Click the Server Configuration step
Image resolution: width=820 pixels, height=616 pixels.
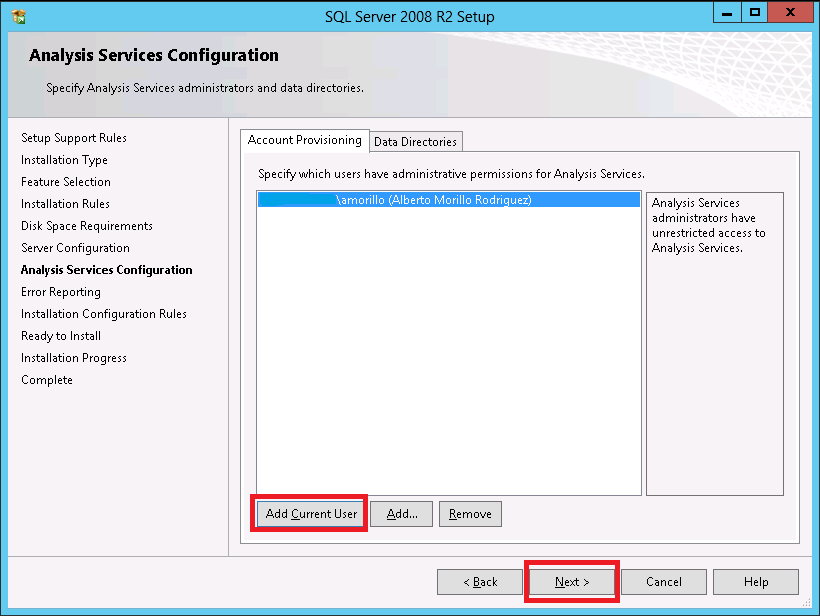point(75,248)
